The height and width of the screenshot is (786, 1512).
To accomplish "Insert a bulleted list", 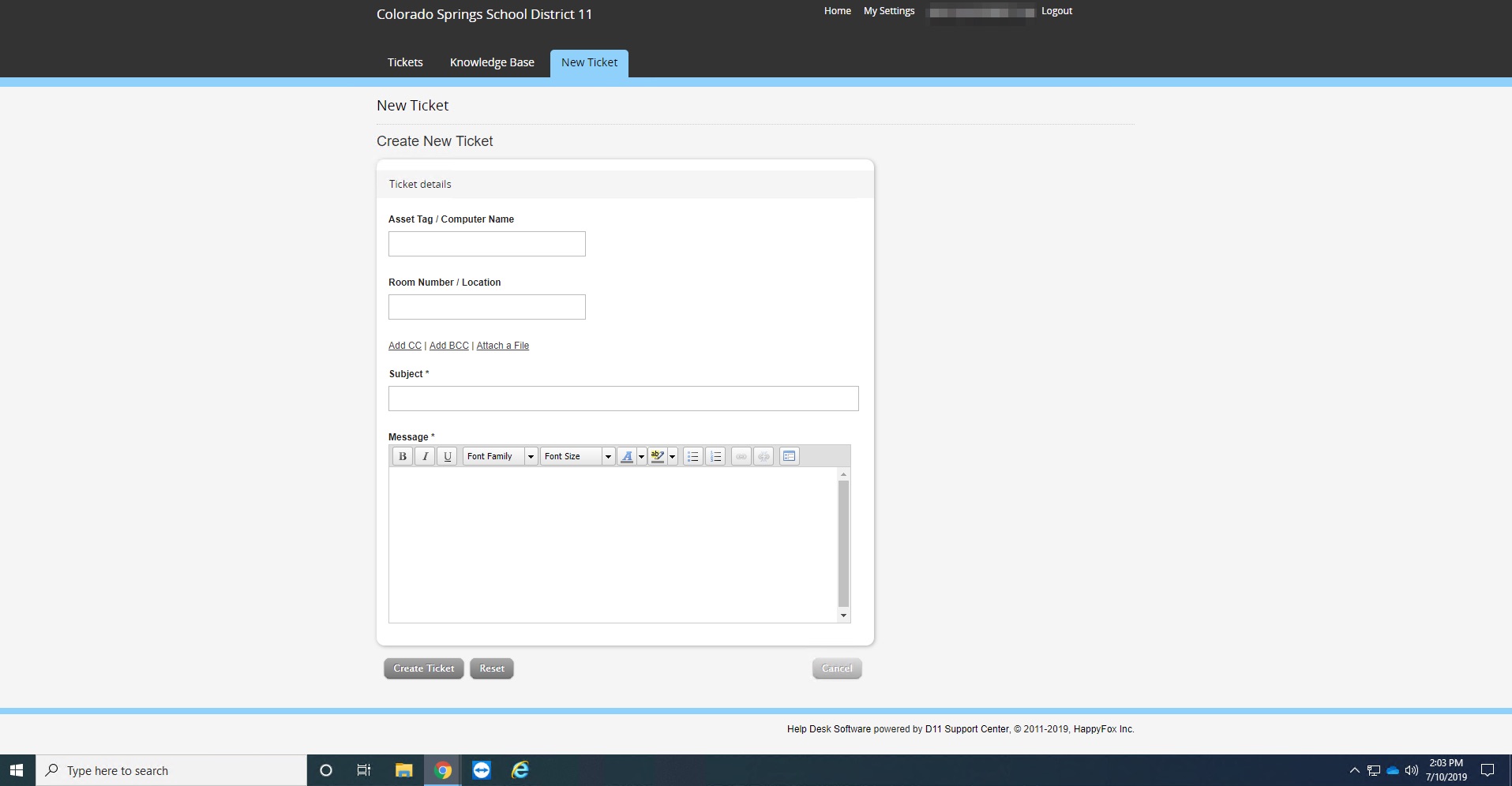I will coord(692,456).
